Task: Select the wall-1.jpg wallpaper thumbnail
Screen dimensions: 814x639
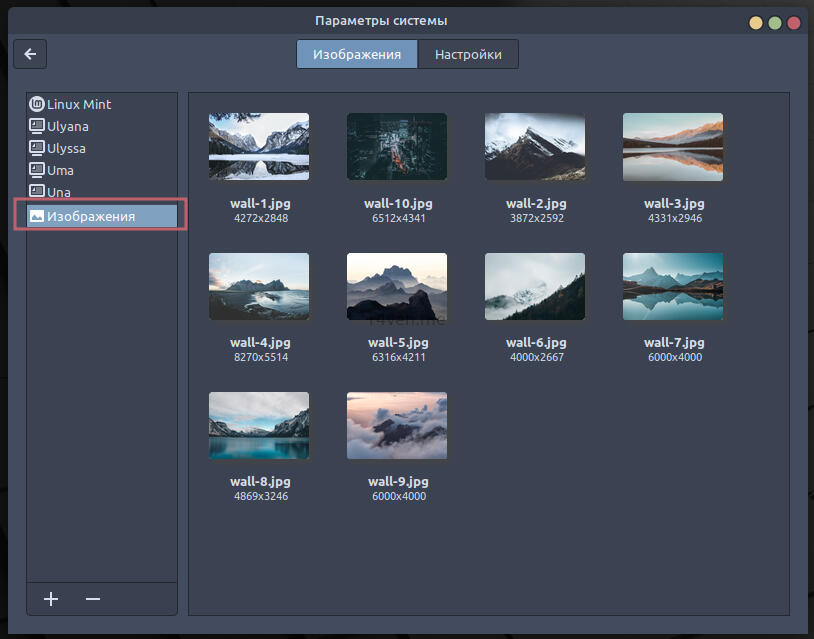Action: (259, 146)
